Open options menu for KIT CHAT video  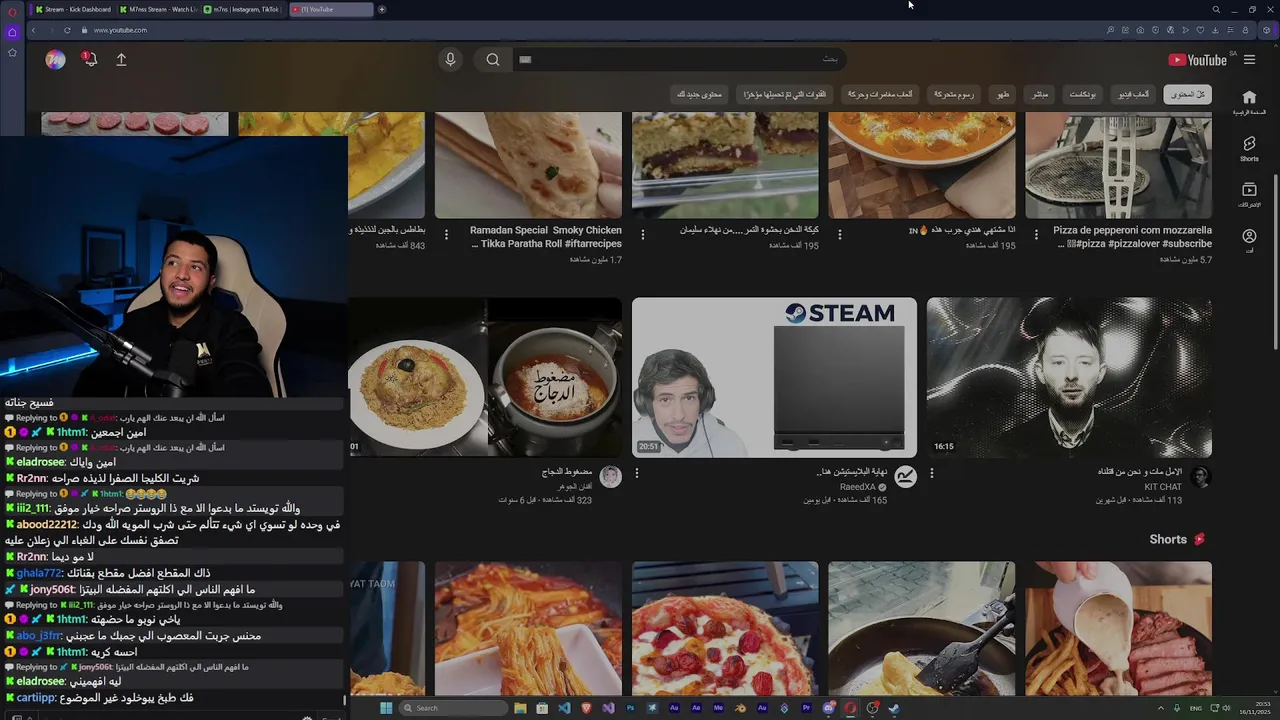click(931, 473)
